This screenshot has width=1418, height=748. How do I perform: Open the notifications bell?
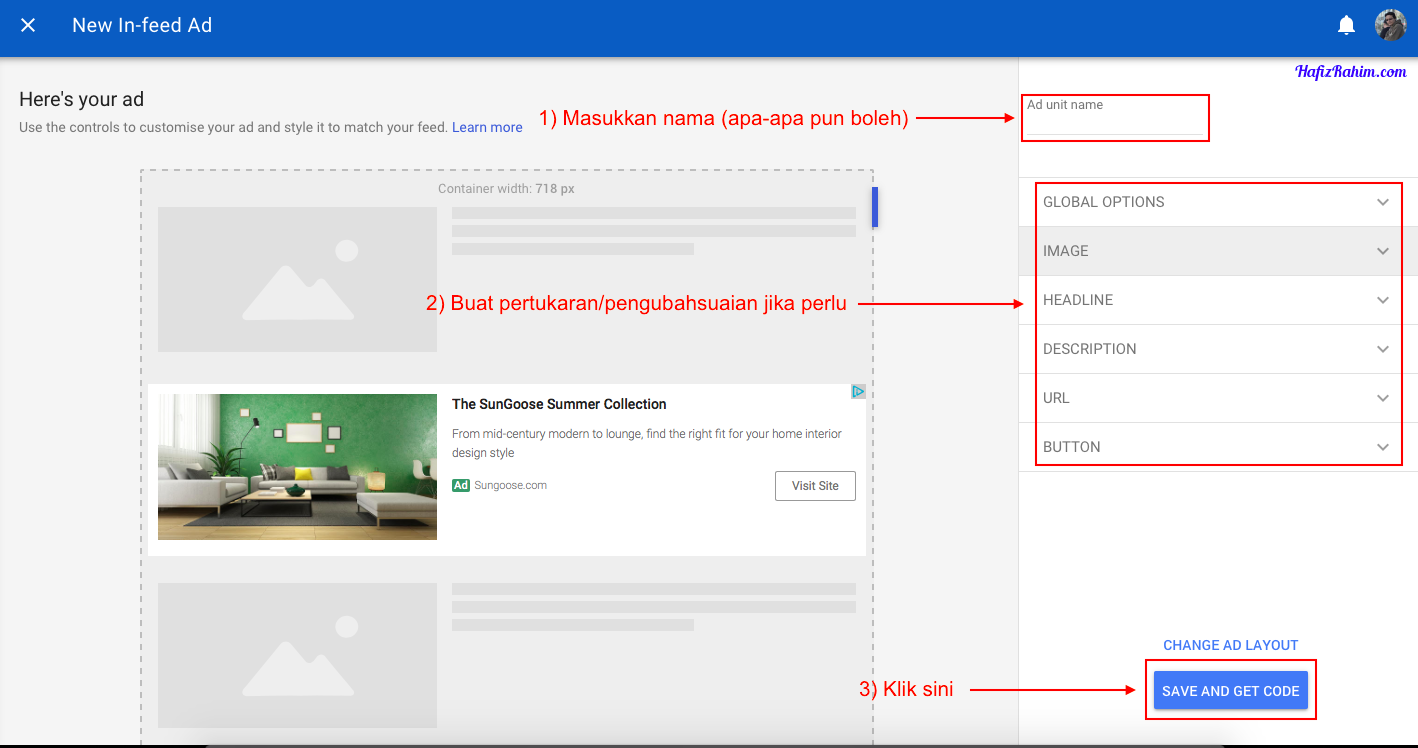(1347, 25)
